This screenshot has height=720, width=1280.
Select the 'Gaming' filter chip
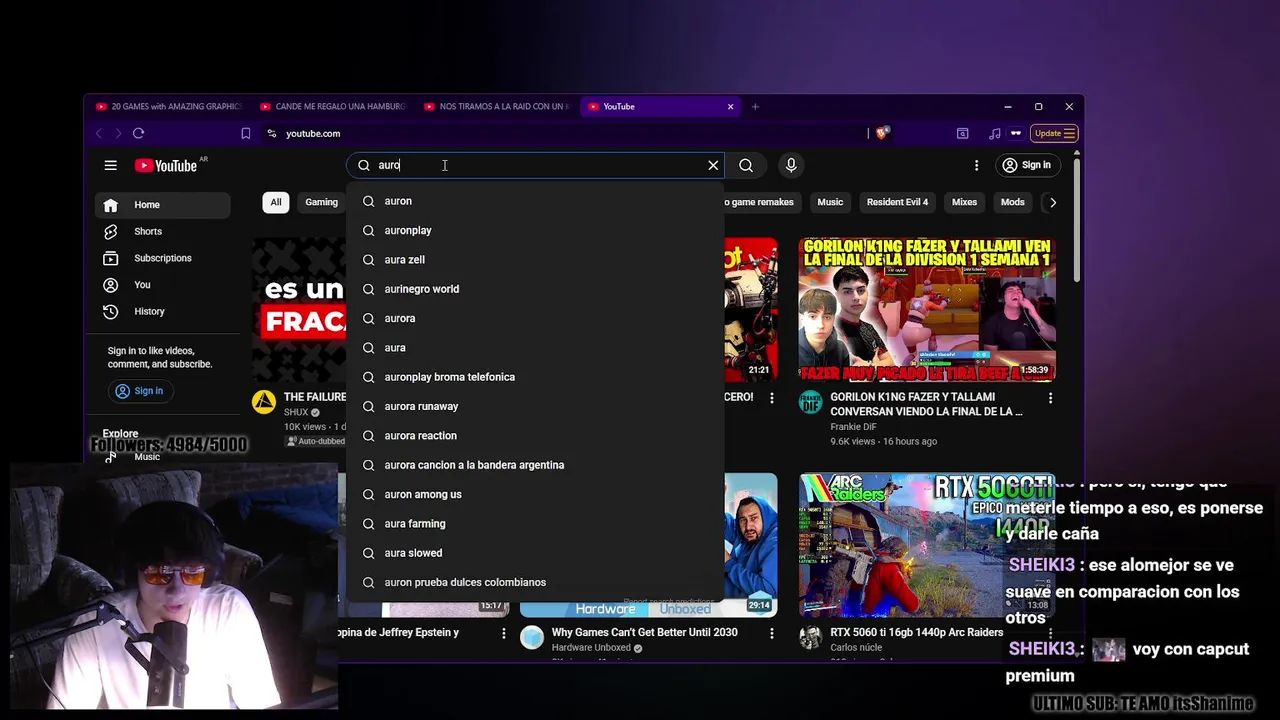click(x=321, y=202)
